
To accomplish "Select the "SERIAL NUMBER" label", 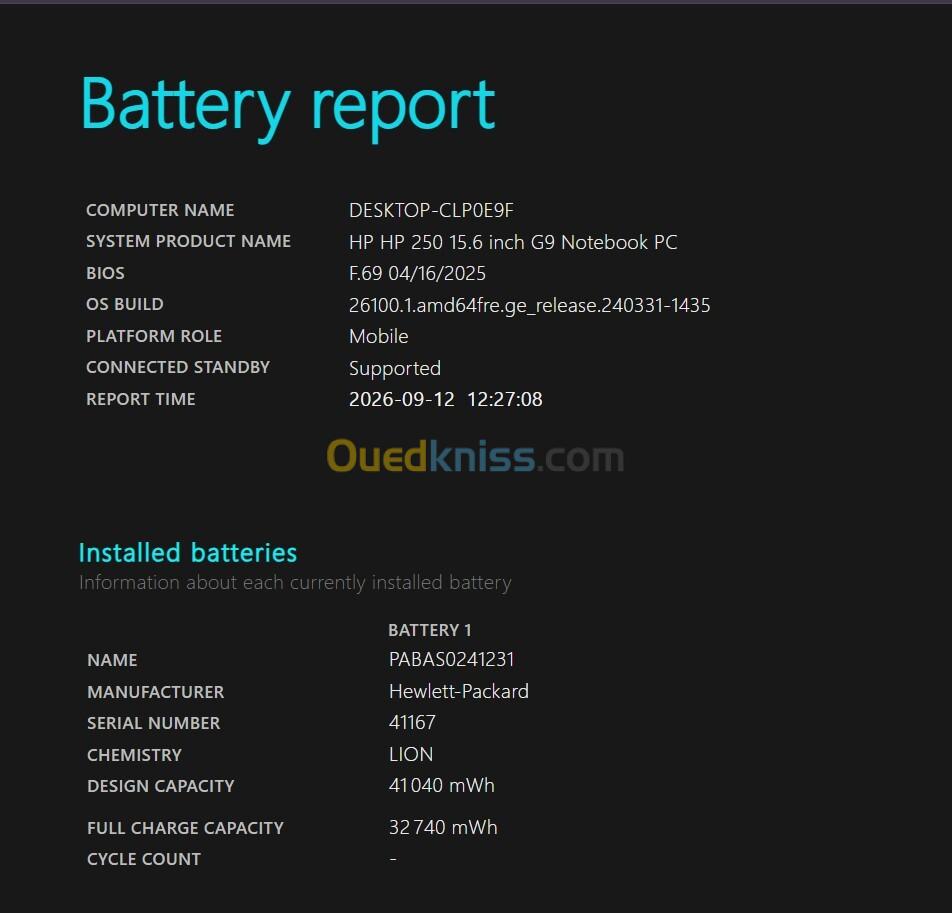I will pyautogui.click(x=154, y=723).
